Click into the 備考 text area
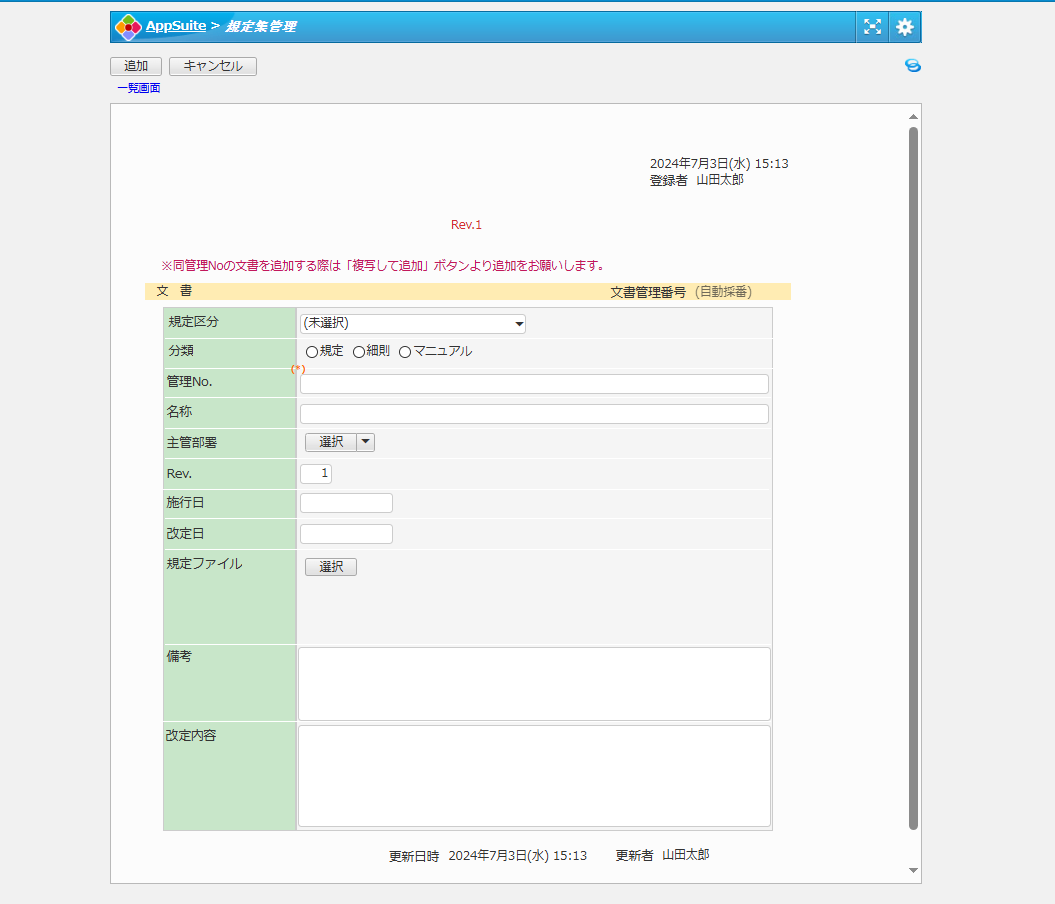The width and height of the screenshot is (1055, 904). coord(534,683)
